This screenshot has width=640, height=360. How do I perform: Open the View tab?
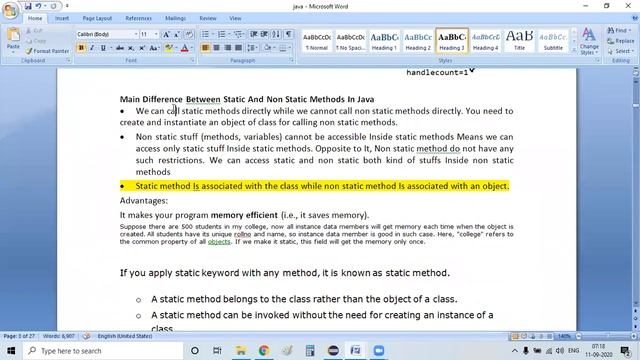[x=235, y=18]
